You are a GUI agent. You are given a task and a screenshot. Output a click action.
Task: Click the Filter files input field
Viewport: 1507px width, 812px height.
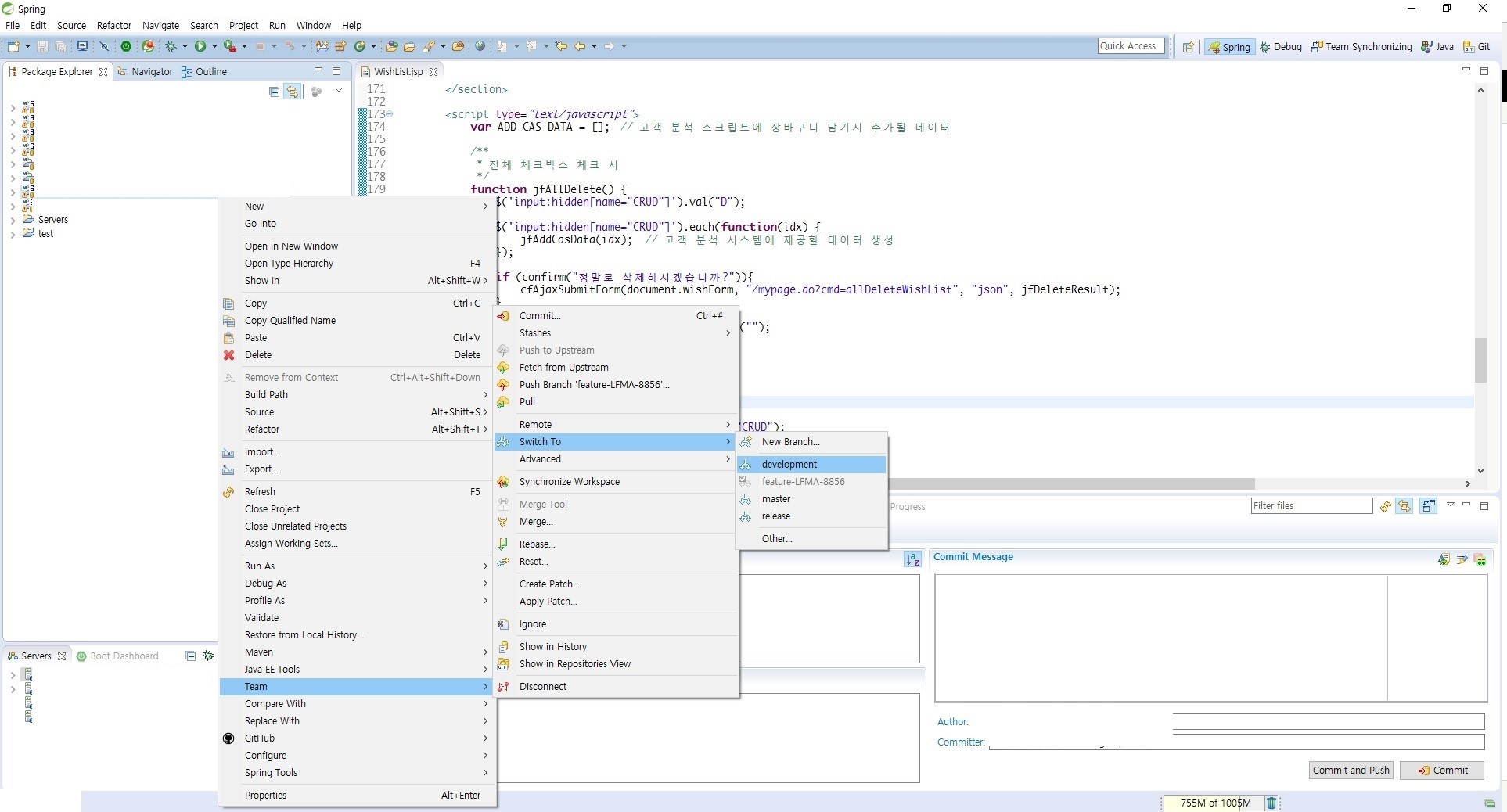point(1311,506)
